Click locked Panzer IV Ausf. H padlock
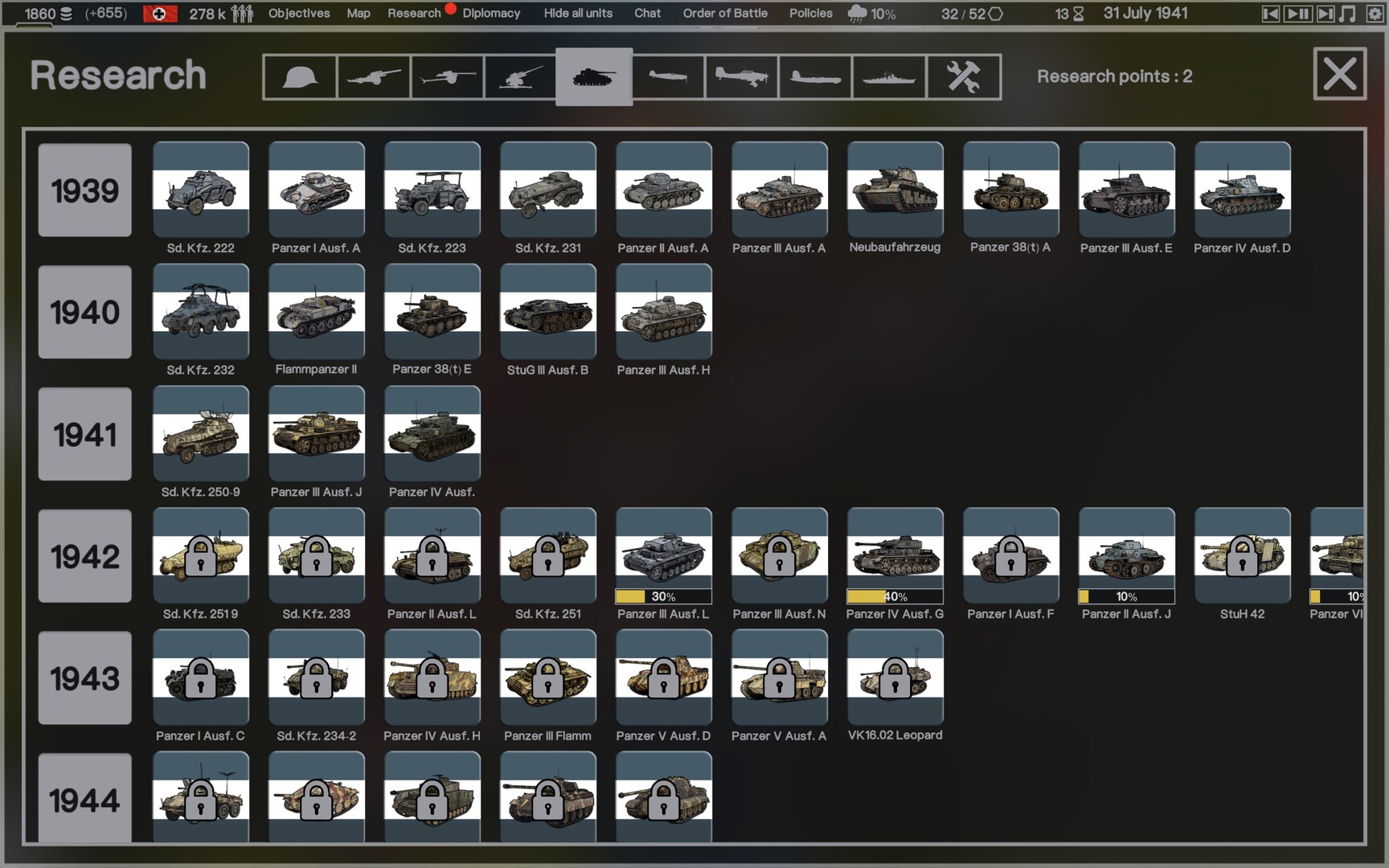1389x868 pixels. [432, 678]
